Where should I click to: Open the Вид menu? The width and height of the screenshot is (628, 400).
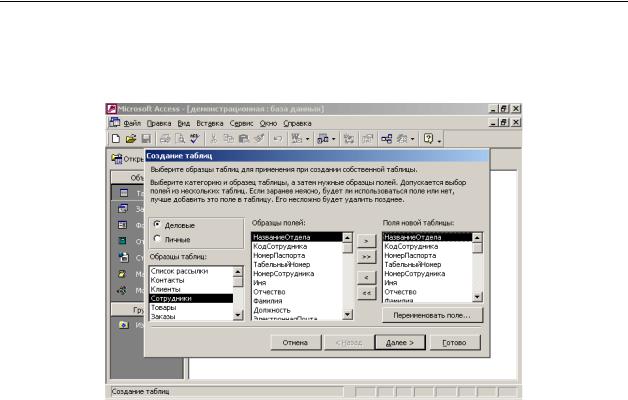183,123
